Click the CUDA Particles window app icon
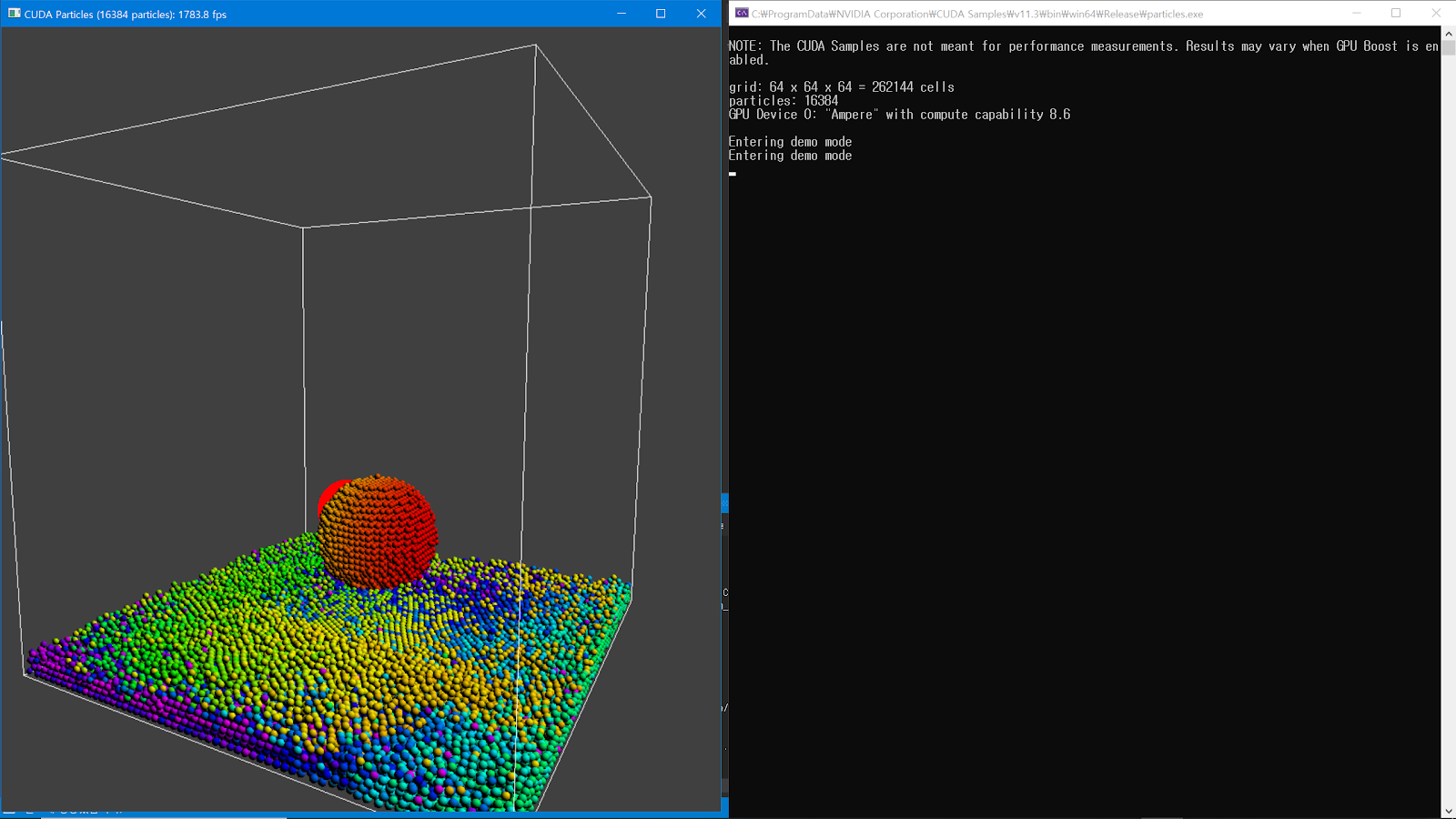This screenshot has width=1456, height=819. [14, 14]
